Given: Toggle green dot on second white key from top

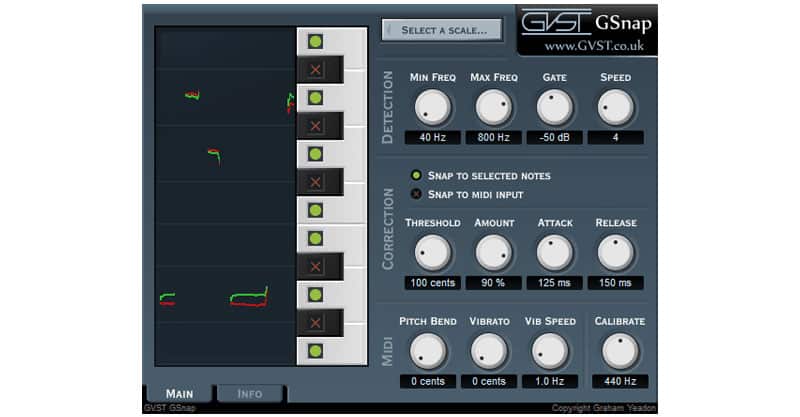Looking at the screenshot, I should click(315, 97).
